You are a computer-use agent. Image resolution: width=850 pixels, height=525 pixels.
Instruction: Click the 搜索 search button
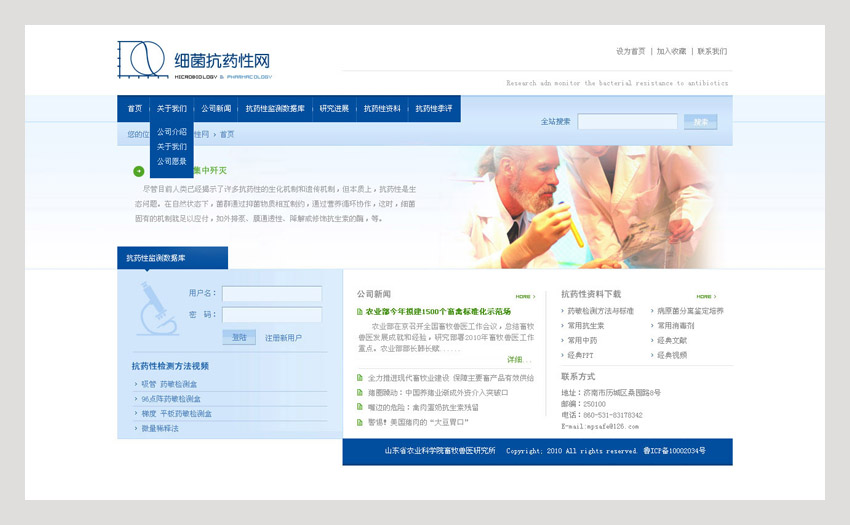[700, 122]
